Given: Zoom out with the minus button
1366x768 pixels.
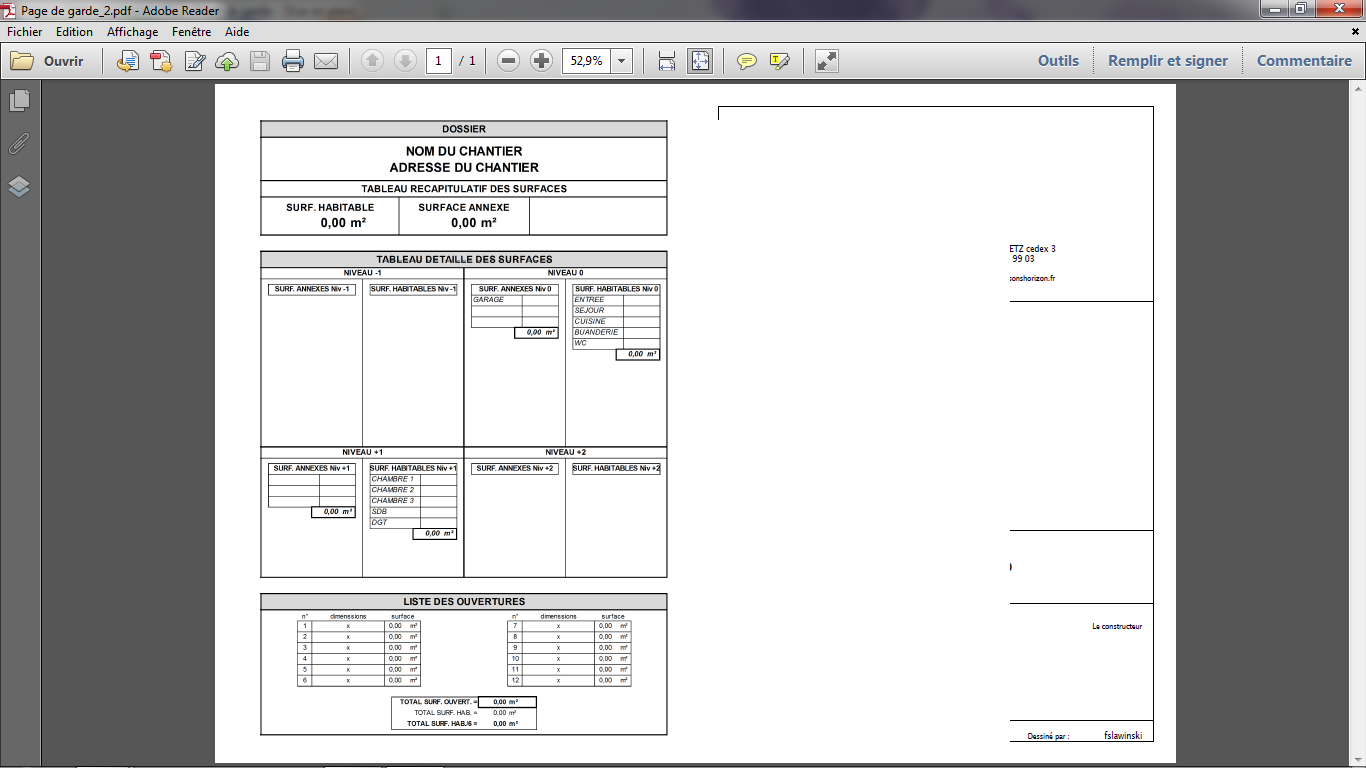Looking at the screenshot, I should coord(508,61).
